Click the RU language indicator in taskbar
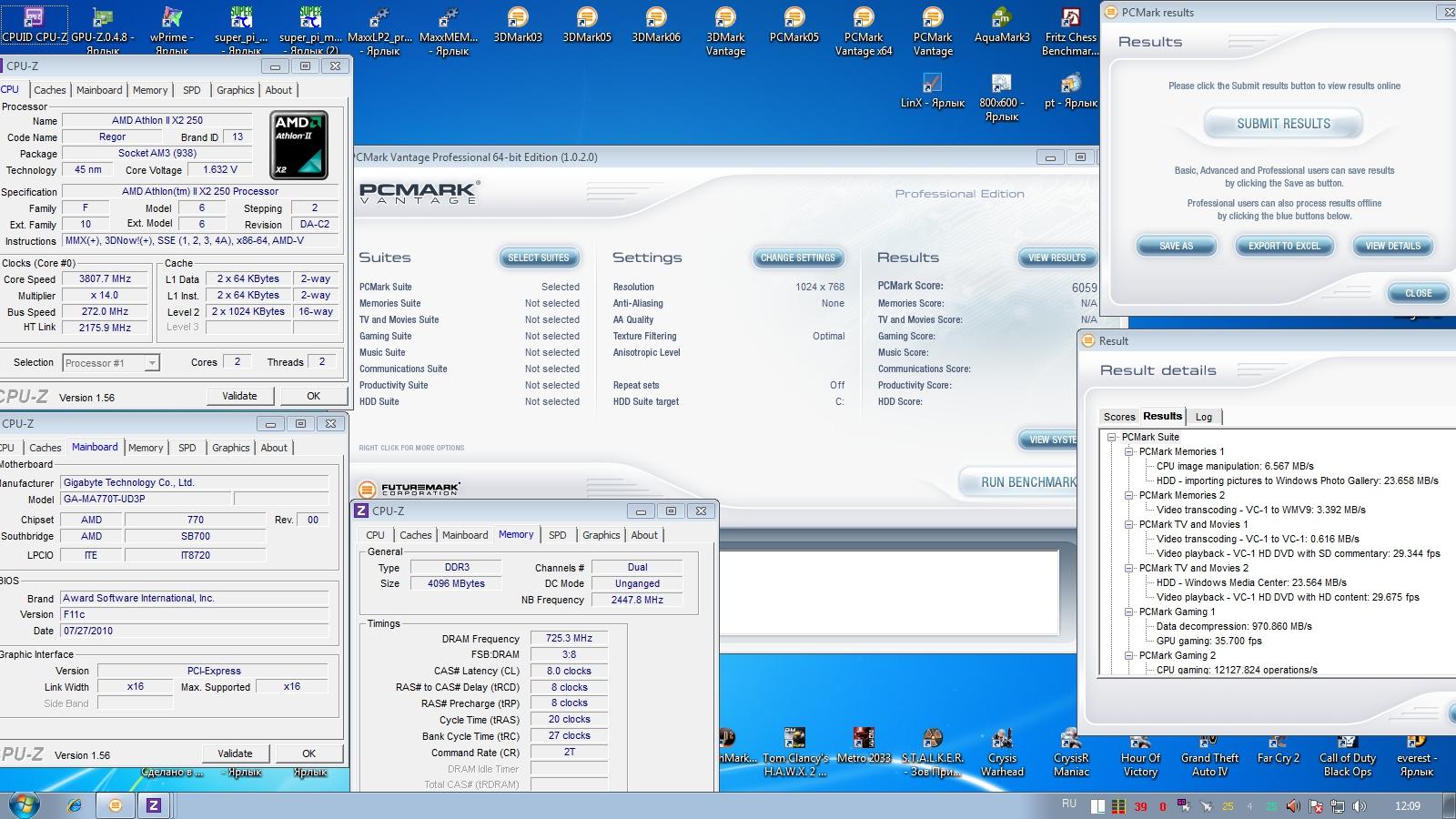 point(1068,804)
